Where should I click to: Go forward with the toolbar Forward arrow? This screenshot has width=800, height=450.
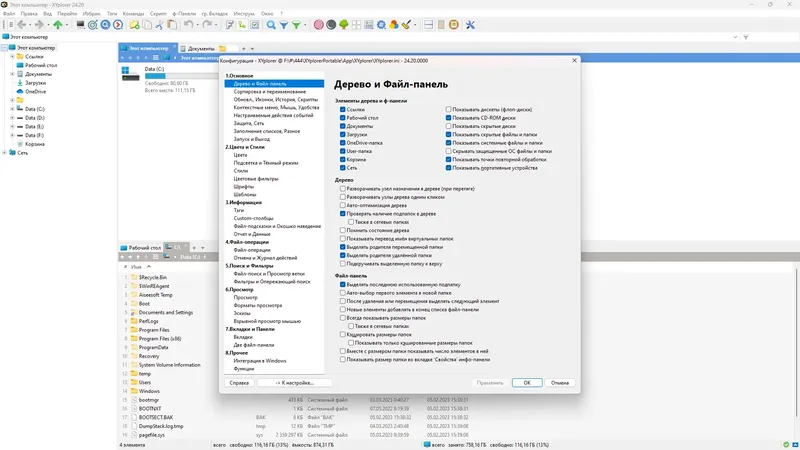pyautogui.click(x=39, y=24)
